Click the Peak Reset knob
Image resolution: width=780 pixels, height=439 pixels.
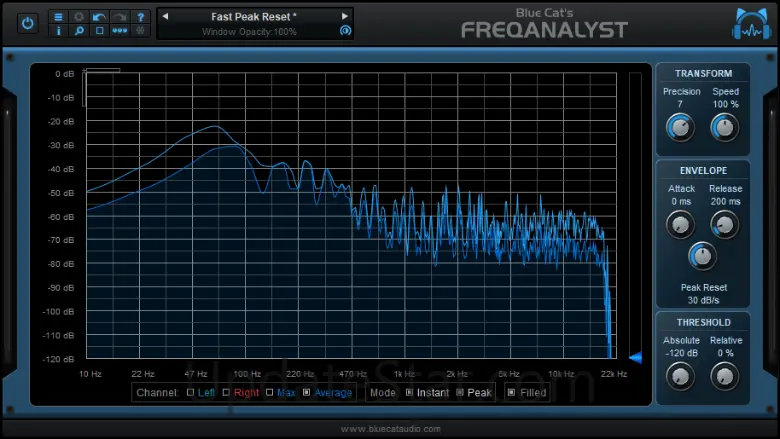[702, 256]
